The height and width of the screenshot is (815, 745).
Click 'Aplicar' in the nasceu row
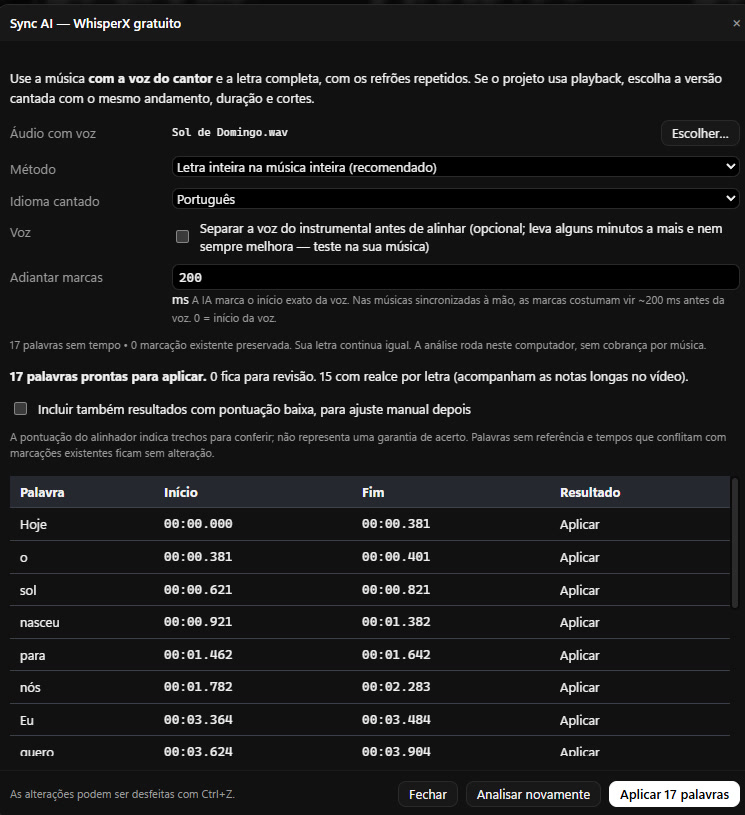point(580,622)
